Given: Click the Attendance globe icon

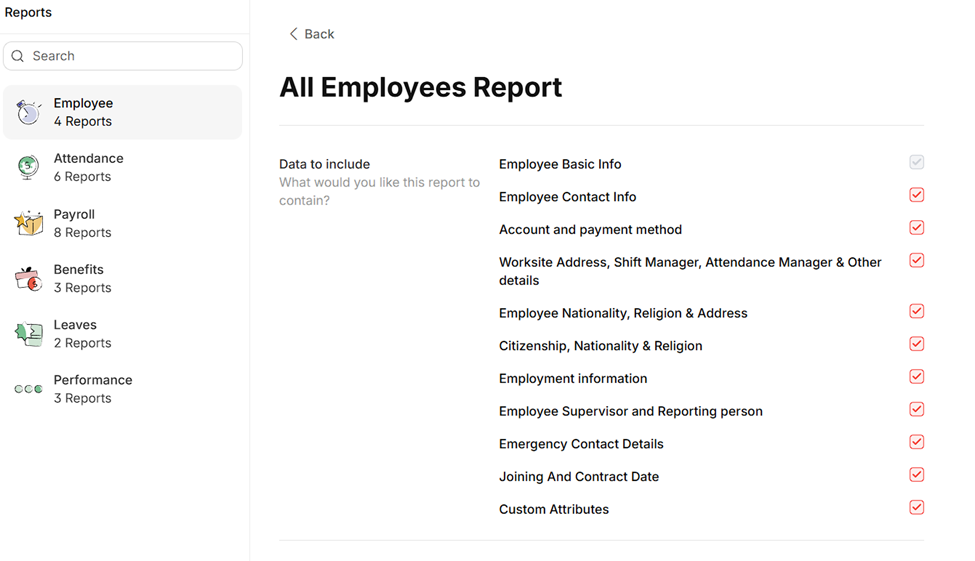Looking at the screenshot, I should click(x=28, y=167).
